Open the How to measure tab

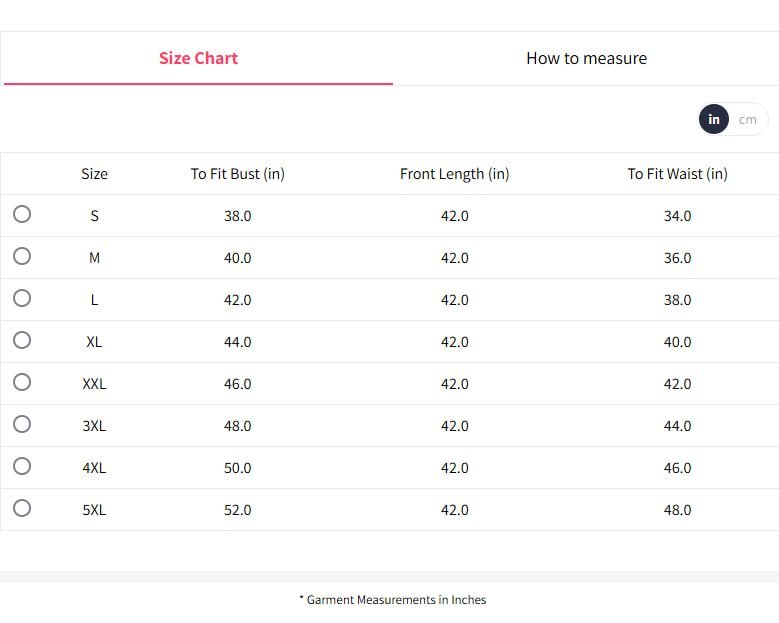586,58
